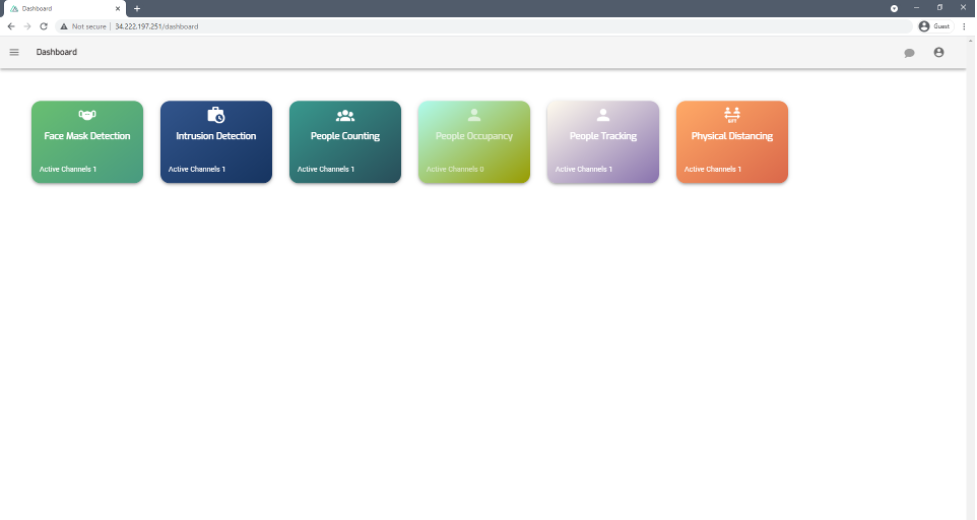Click Active Channels 1 under Face Mask Detection
This screenshot has height=520, width=977.
coord(68,169)
